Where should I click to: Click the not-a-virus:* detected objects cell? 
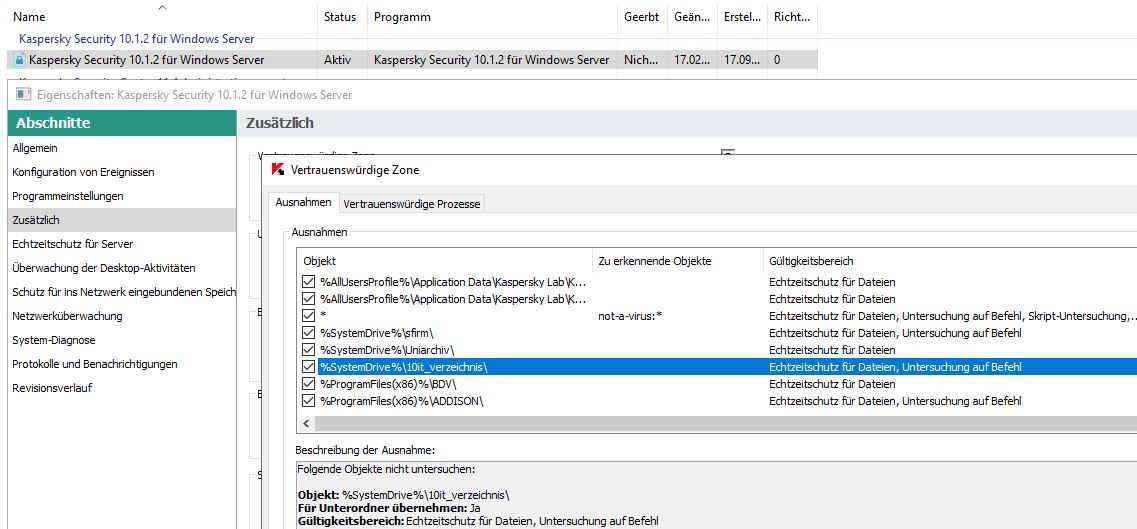click(x=630, y=316)
